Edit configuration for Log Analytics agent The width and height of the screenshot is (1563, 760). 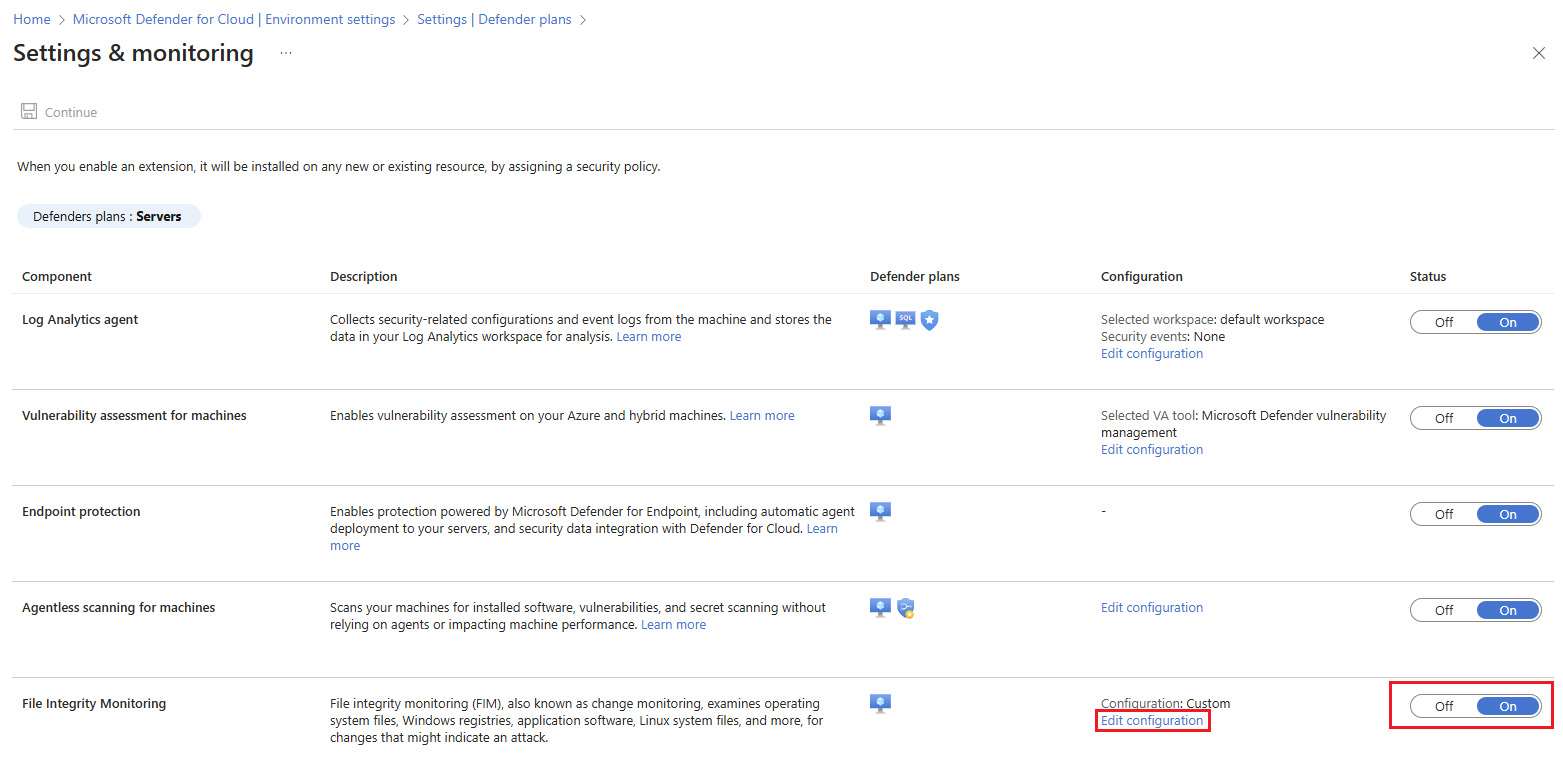1152,353
